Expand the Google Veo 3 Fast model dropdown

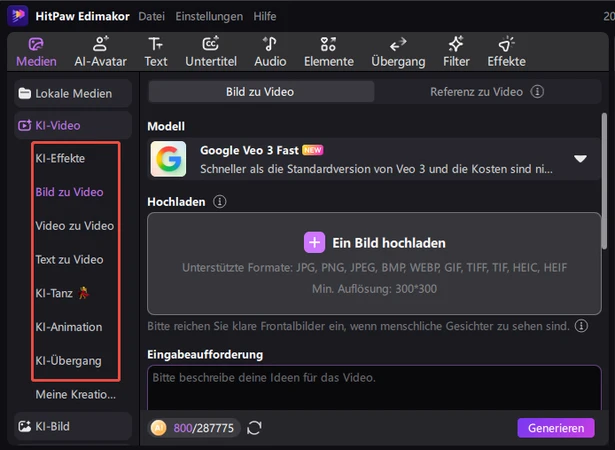580,159
